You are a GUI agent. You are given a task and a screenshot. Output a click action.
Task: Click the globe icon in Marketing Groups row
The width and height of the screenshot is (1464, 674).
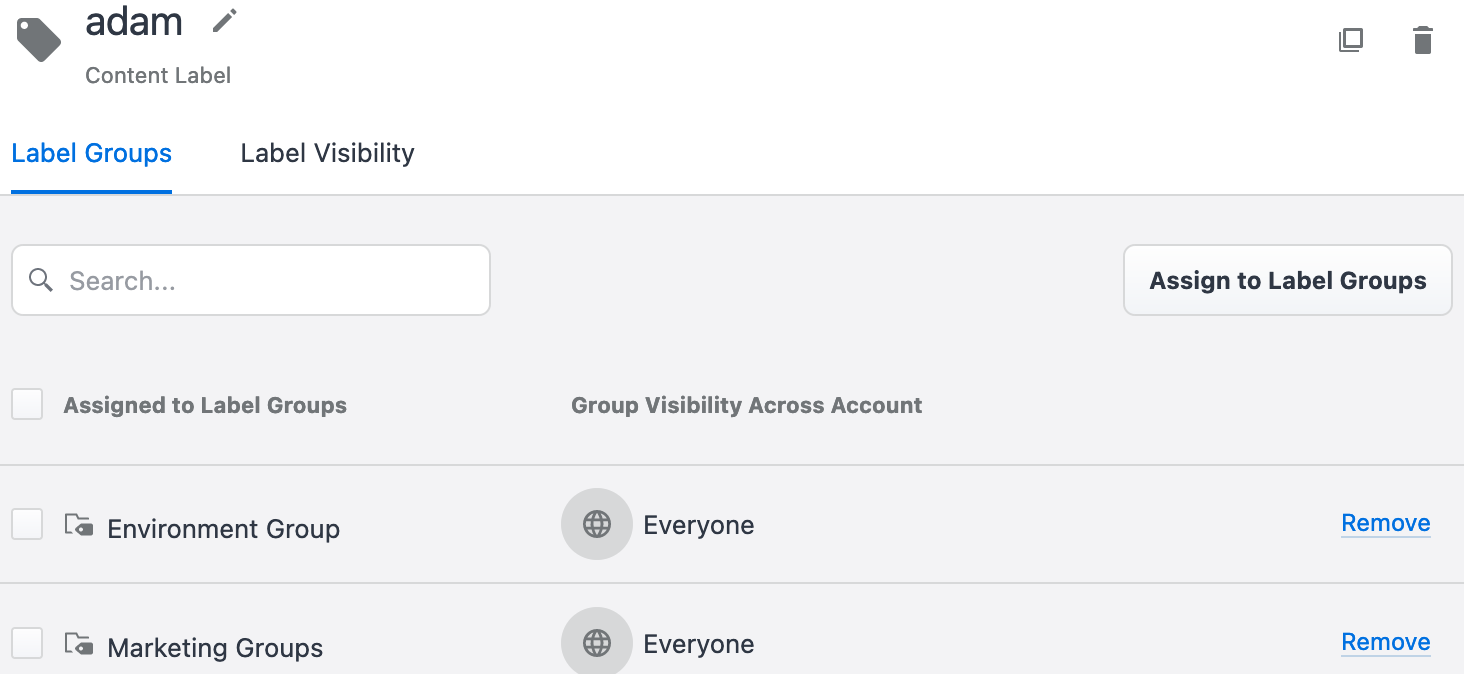point(597,643)
